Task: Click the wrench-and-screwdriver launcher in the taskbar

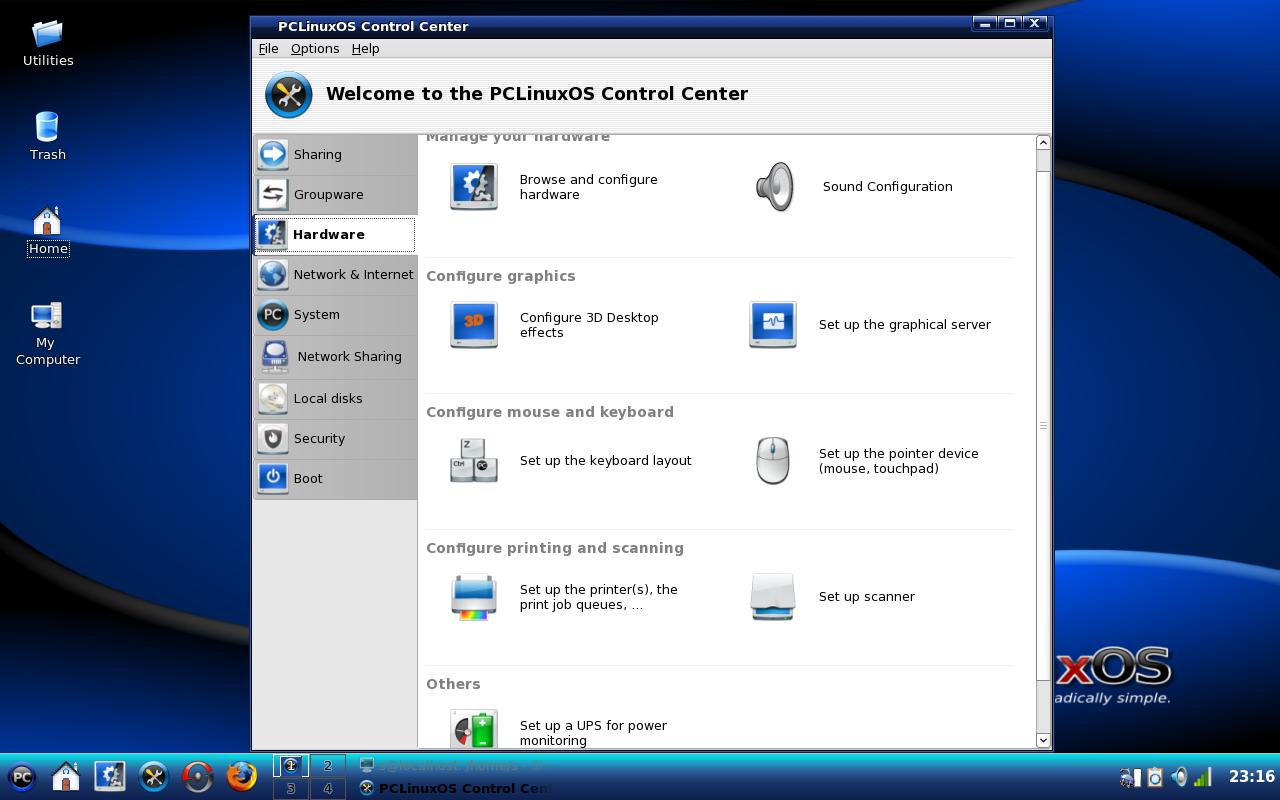Action: point(154,776)
